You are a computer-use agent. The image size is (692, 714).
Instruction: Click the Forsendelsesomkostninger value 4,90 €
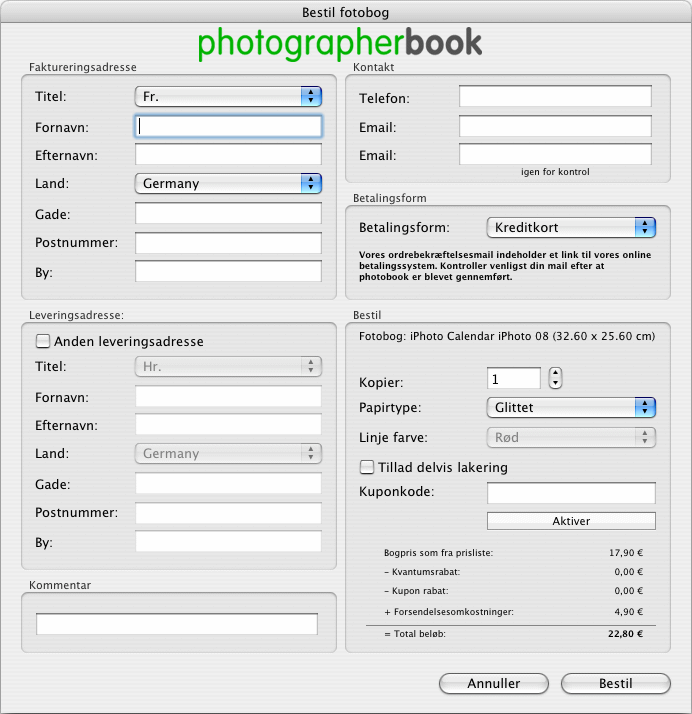(x=628, y=612)
